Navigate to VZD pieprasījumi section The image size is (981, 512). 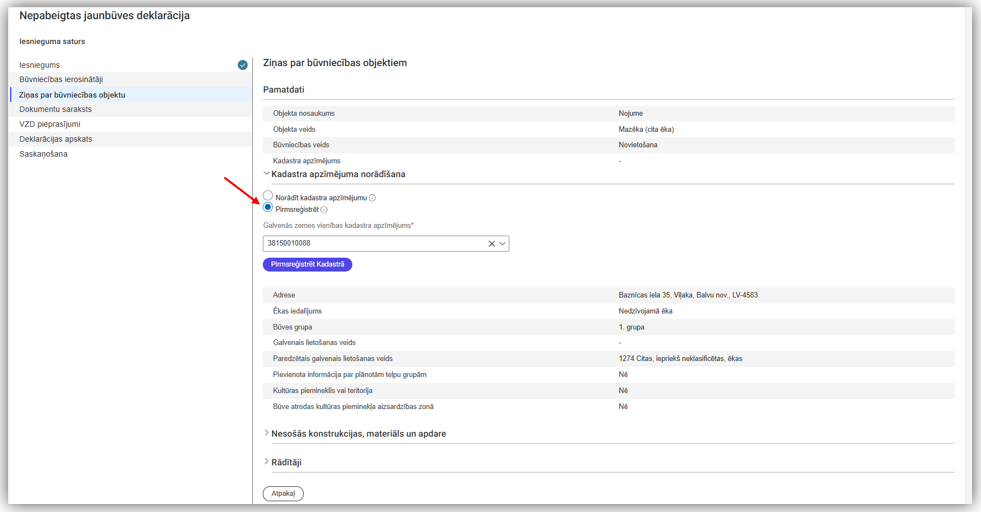pyautogui.click(x=49, y=124)
